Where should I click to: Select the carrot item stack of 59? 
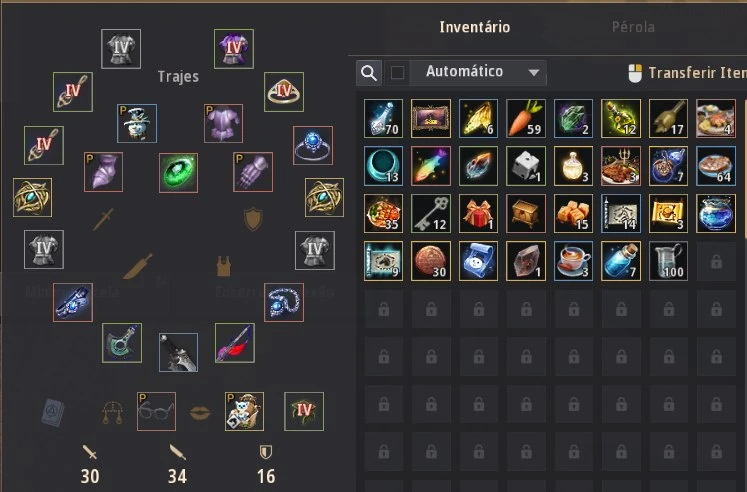coord(525,118)
